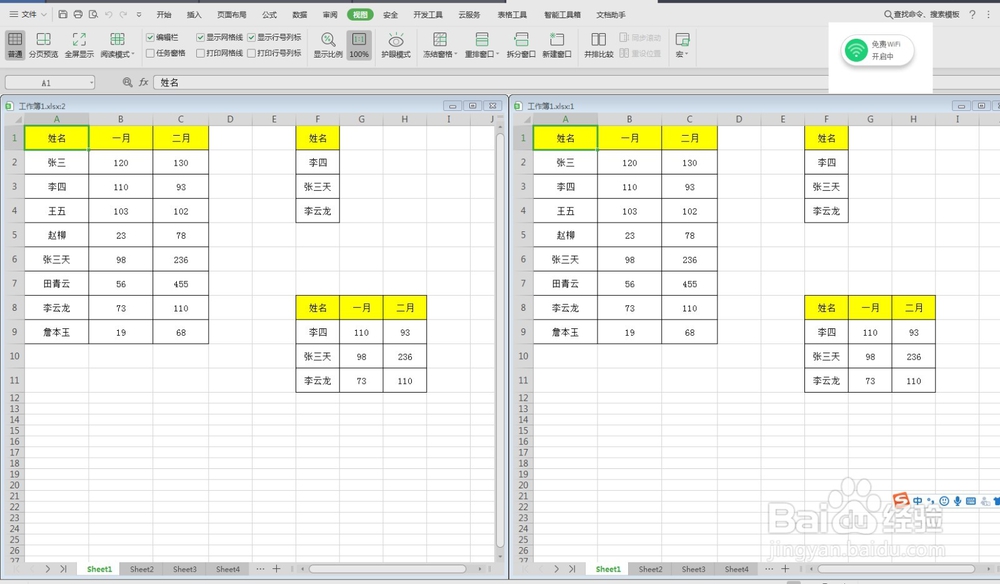Open sheet list dots in left window

(260, 569)
